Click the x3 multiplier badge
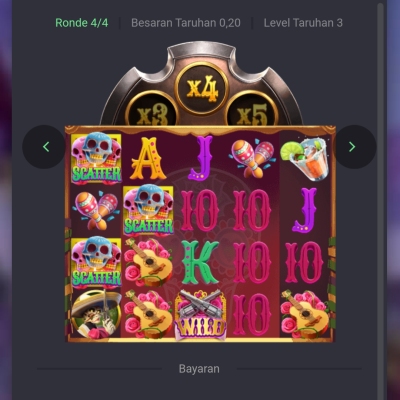Viewport: 400px width, 400px height. 153,110
